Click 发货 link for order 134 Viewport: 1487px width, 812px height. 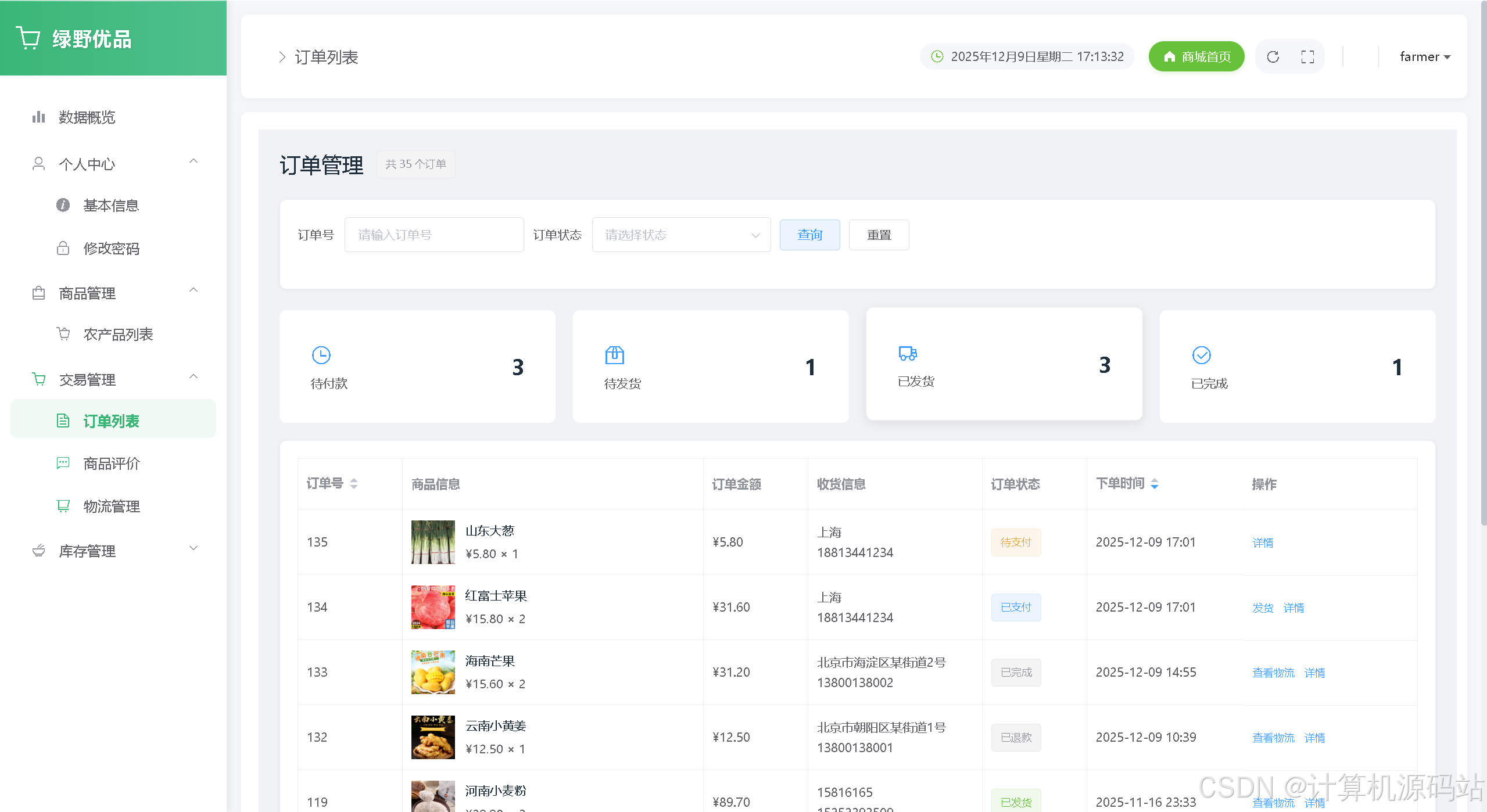pyautogui.click(x=1262, y=608)
